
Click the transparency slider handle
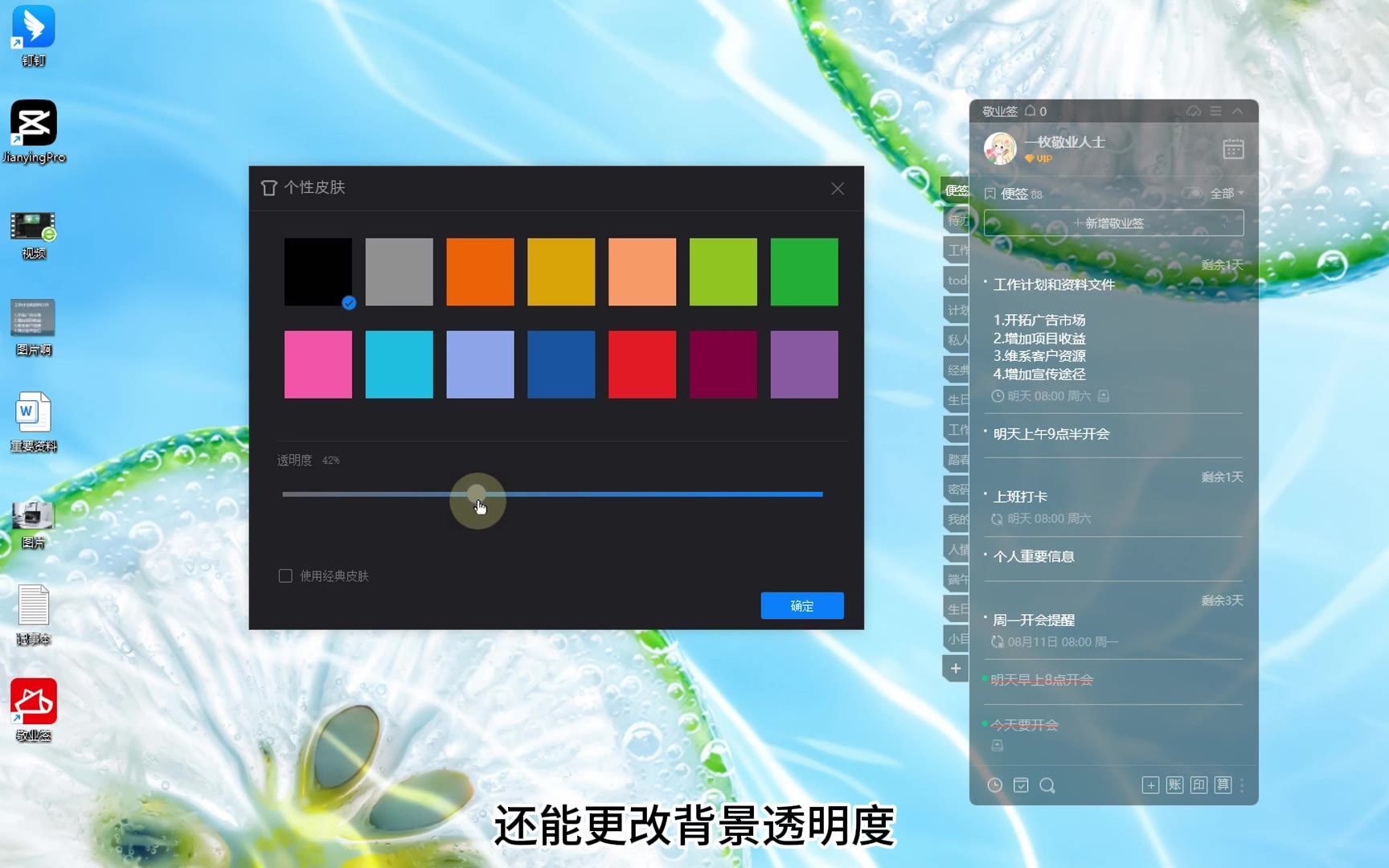point(477,494)
